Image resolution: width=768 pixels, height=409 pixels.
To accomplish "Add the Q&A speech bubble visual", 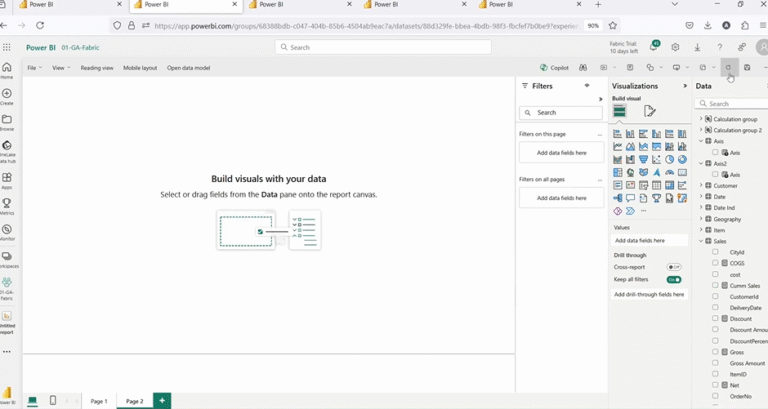I will point(630,198).
